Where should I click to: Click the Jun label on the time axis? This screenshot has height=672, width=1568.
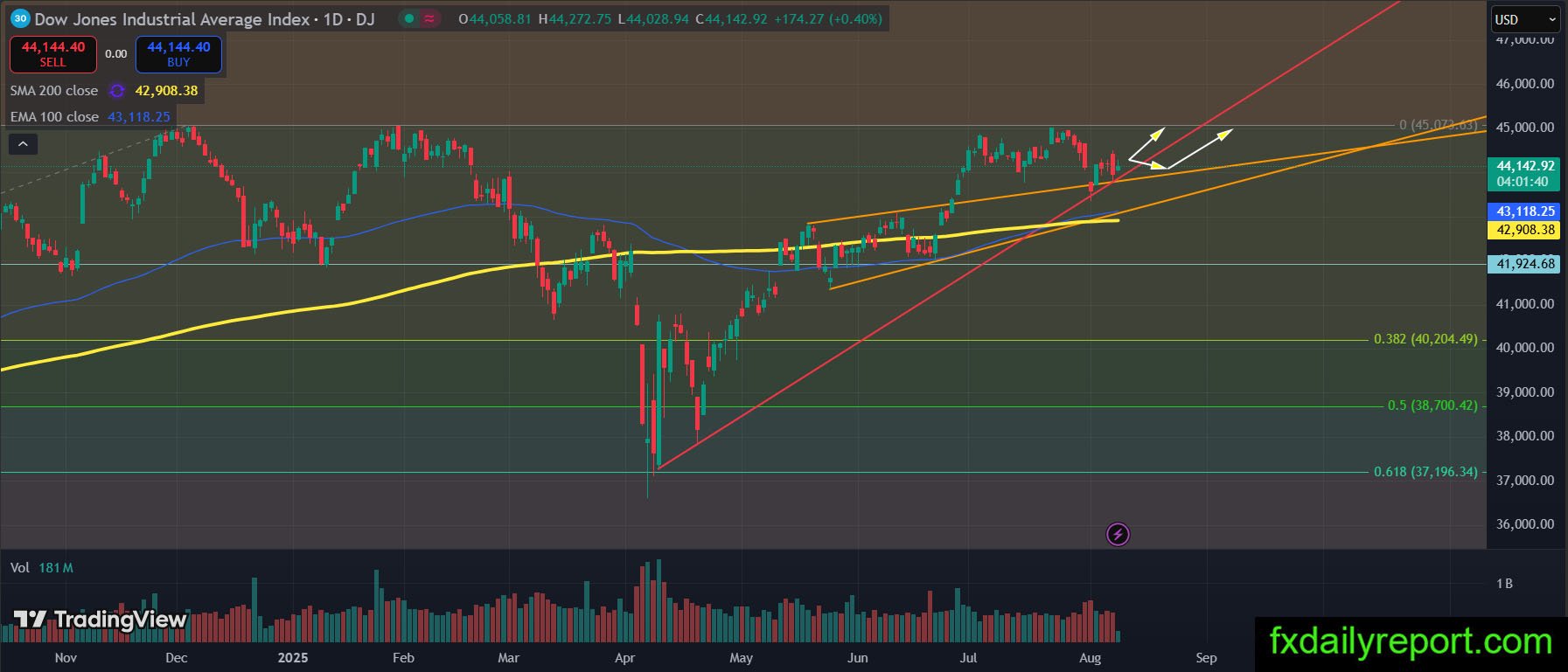857,658
